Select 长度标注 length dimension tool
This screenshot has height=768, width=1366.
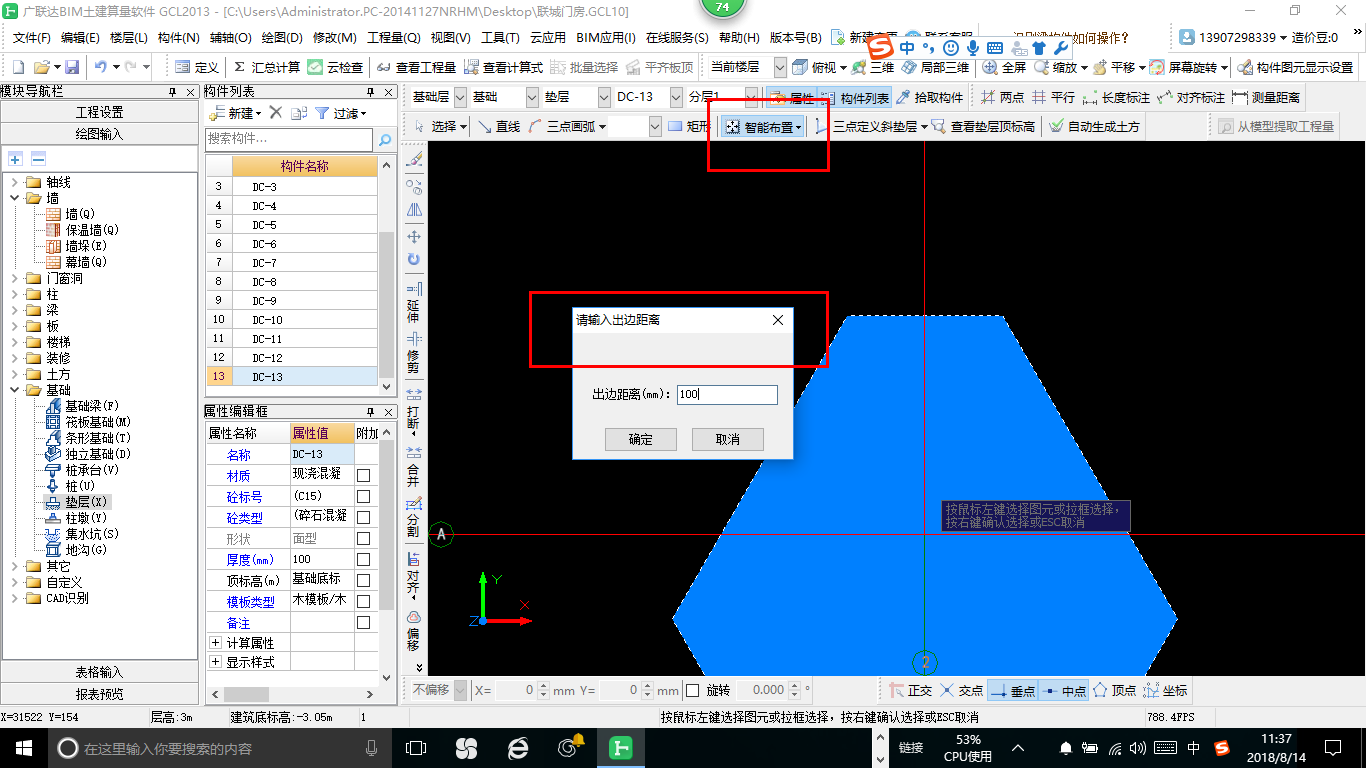click(x=1117, y=97)
